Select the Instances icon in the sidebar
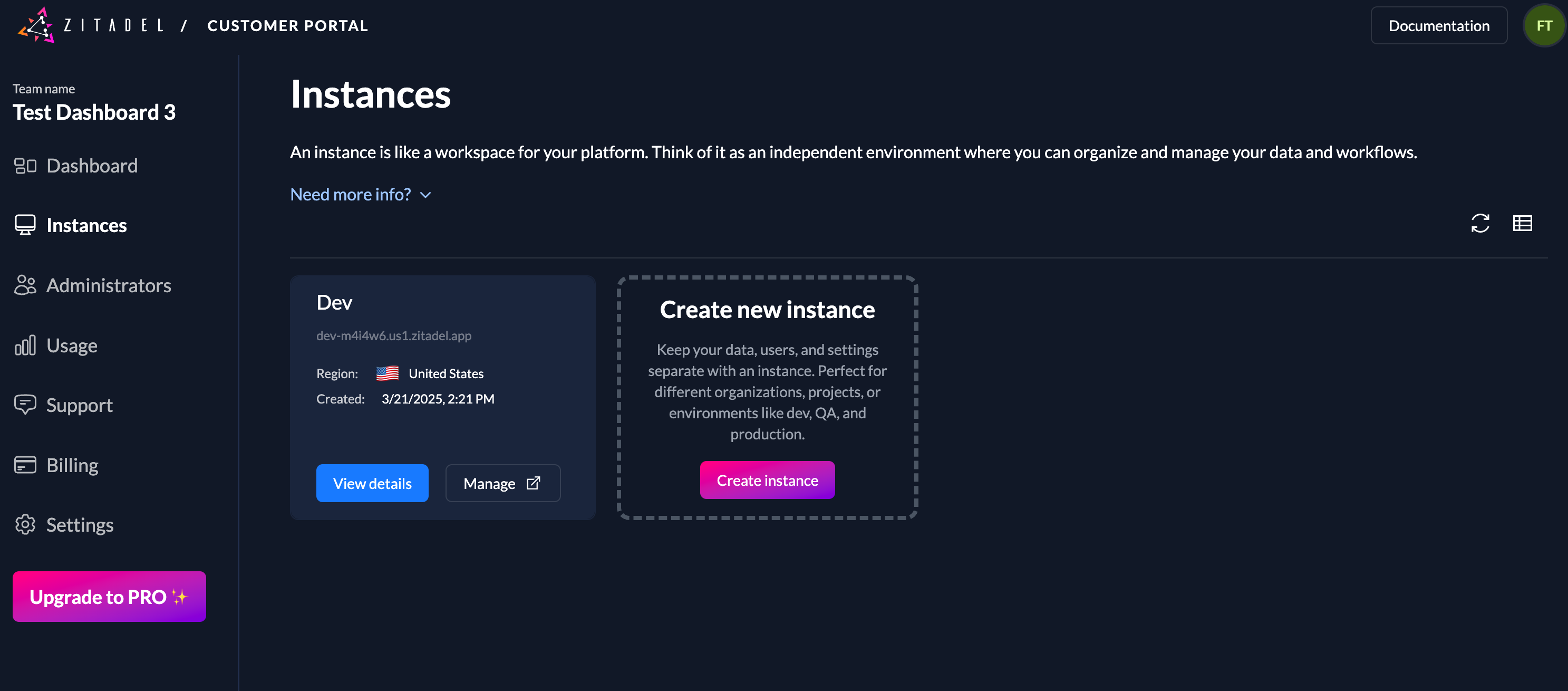Viewport: 1568px width, 691px height. [24, 225]
